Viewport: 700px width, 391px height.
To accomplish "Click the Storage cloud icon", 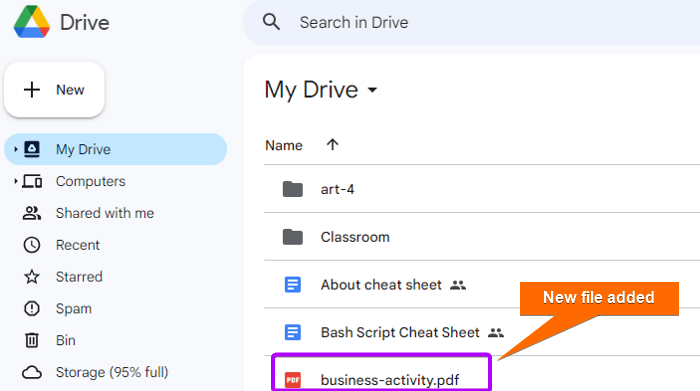I will [32, 372].
